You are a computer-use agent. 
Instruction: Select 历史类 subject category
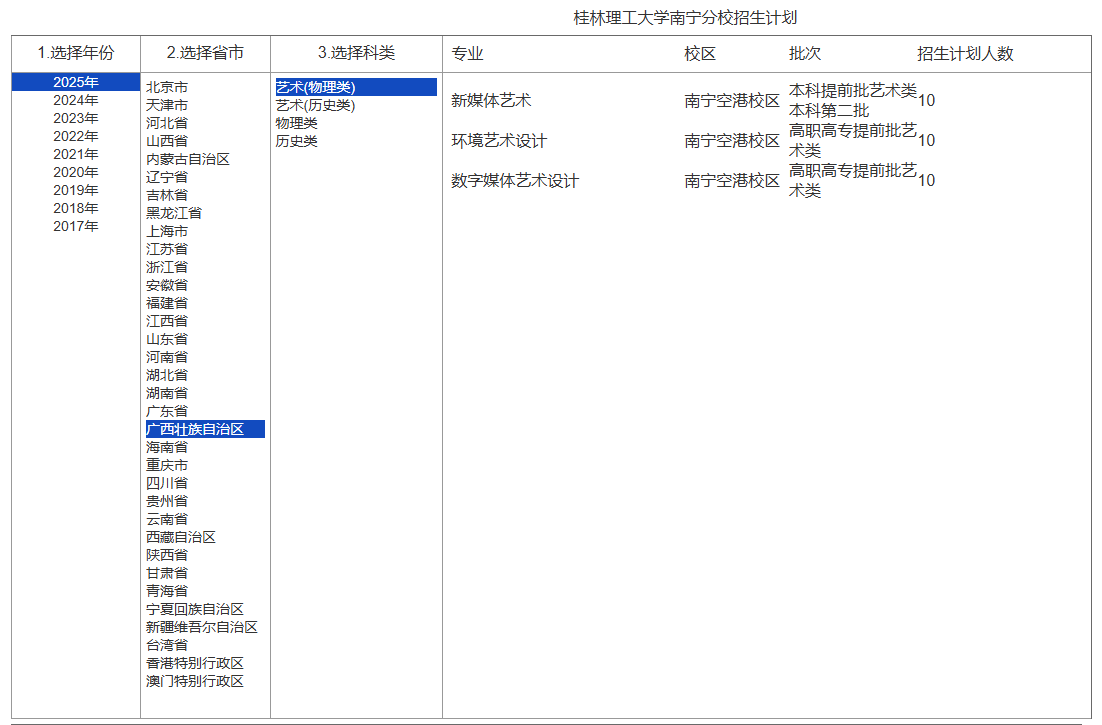tap(297, 141)
